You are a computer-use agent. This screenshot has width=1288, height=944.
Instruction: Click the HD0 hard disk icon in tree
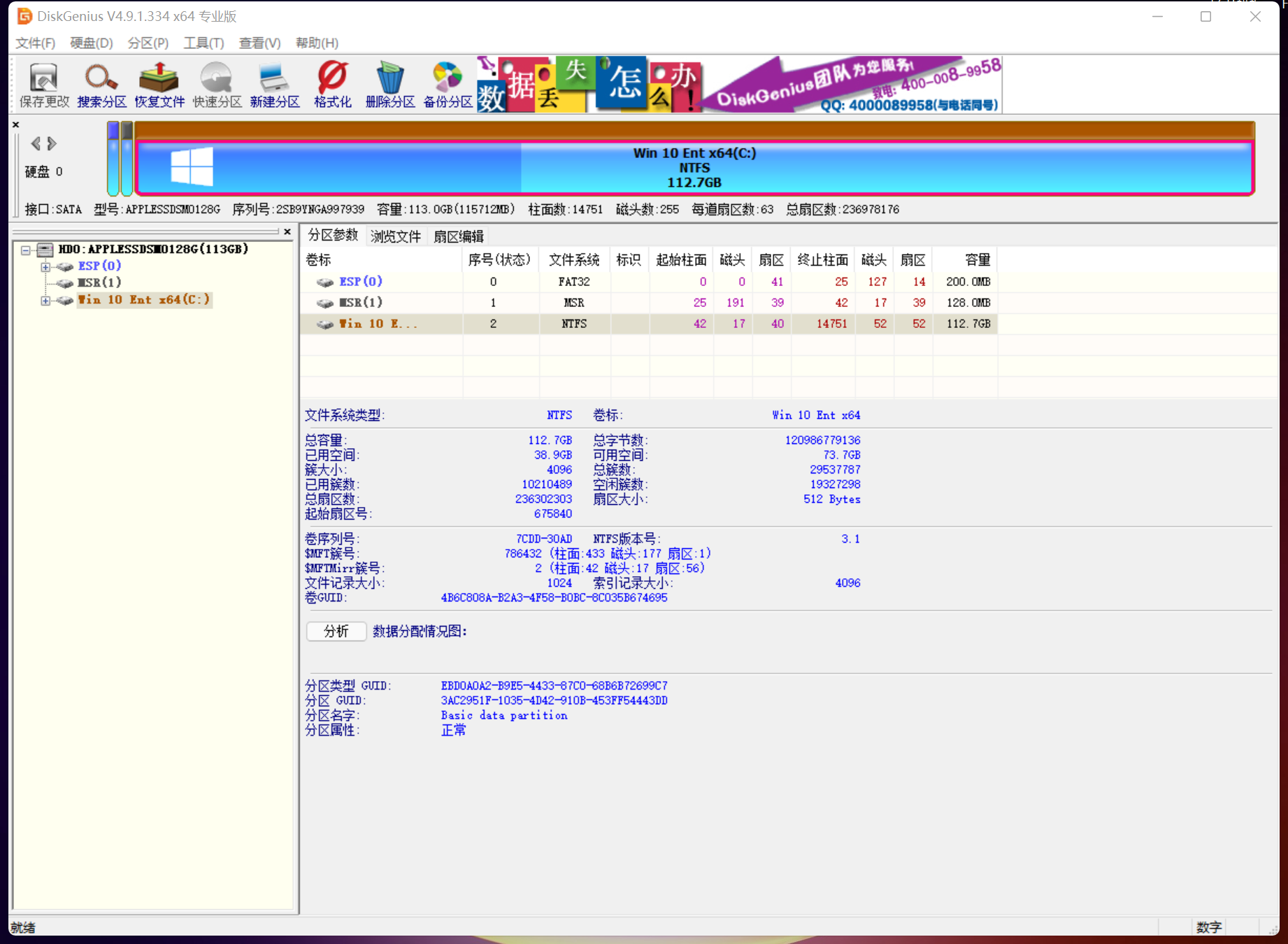pyautogui.click(x=45, y=250)
